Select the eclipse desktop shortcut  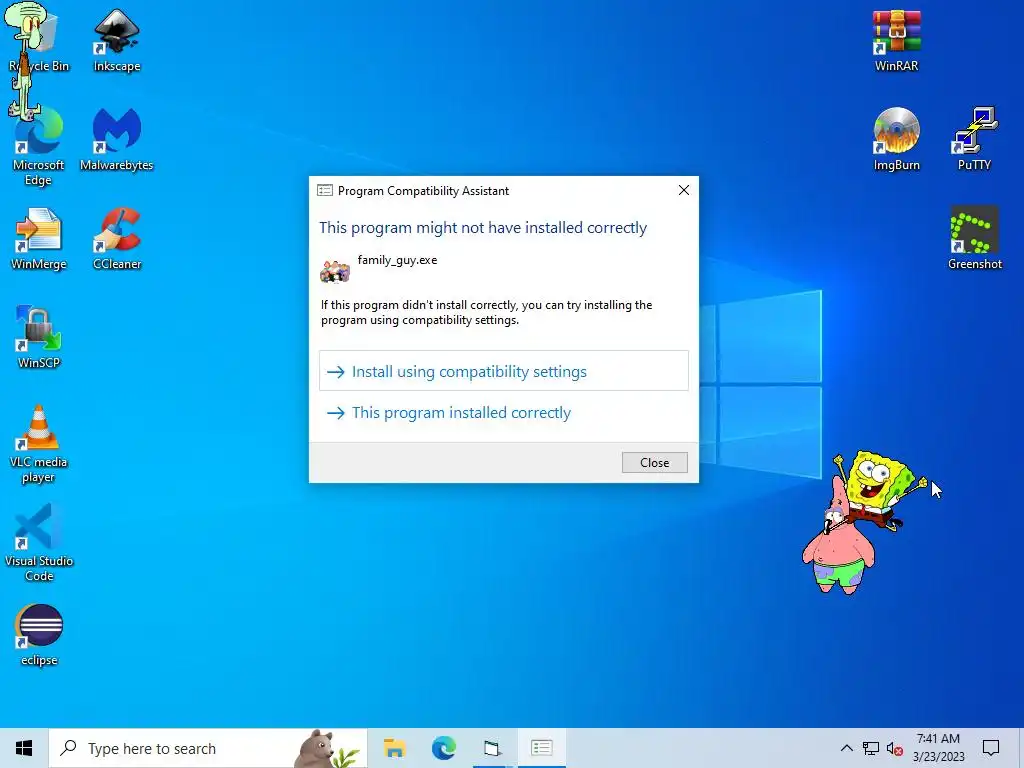click(39, 634)
